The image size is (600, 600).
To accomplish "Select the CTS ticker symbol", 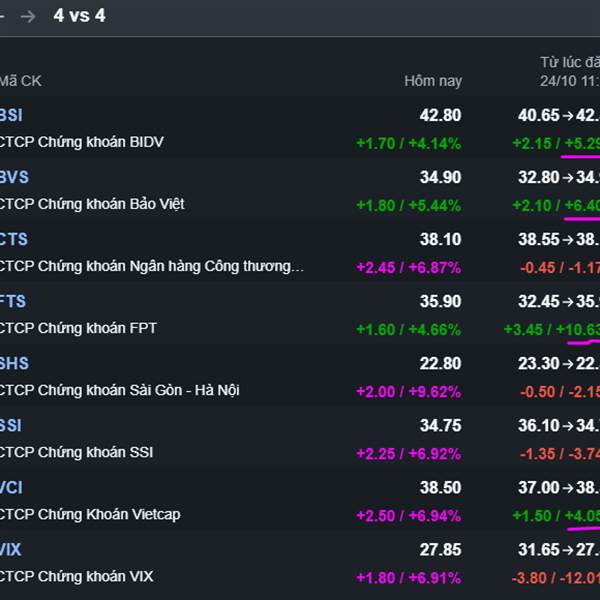I will click(x=14, y=239).
